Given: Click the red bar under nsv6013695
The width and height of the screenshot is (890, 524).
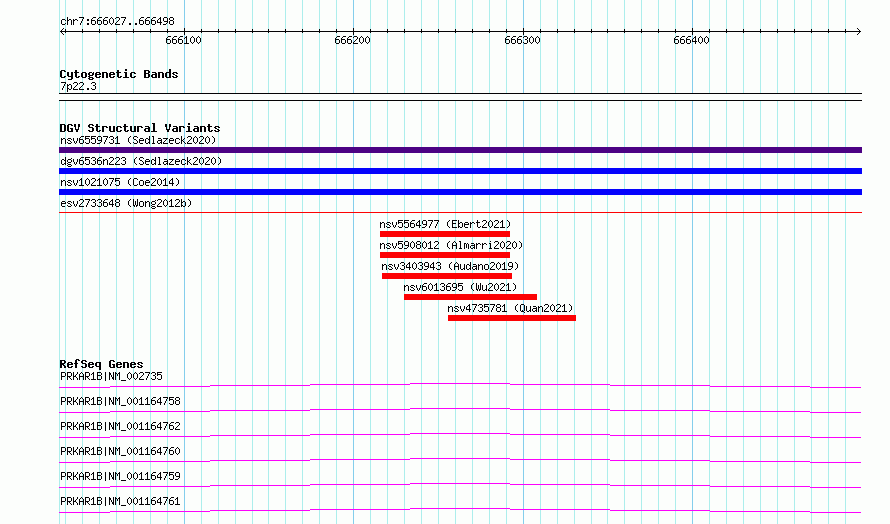Looking at the screenshot, I should 471,297.
